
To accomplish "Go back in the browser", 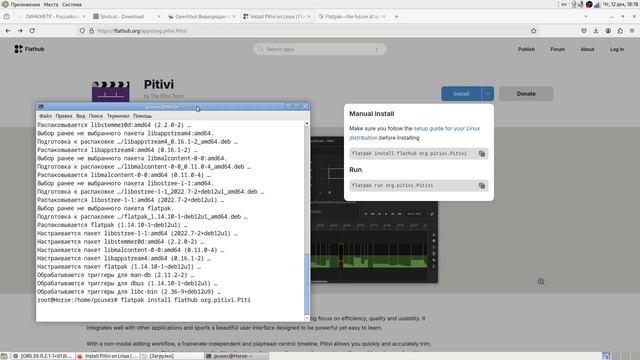I will (x=8, y=31).
